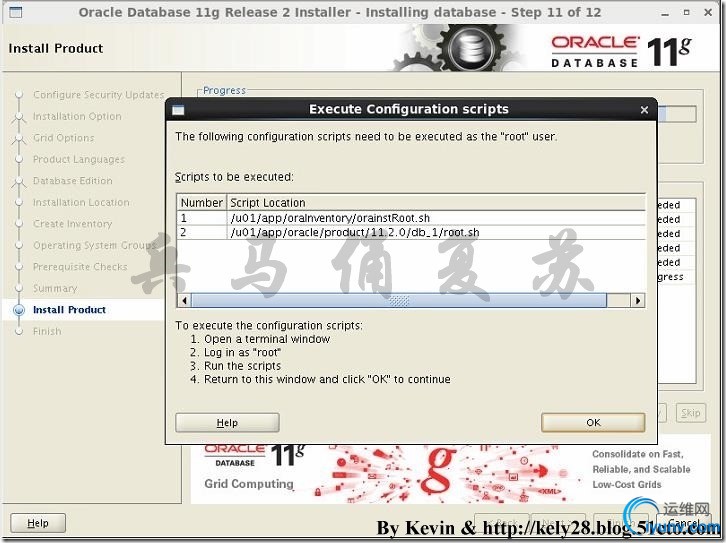The image size is (726, 543).
Task: Select script row orainstRoot.sh
Action: (x=411, y=218)
